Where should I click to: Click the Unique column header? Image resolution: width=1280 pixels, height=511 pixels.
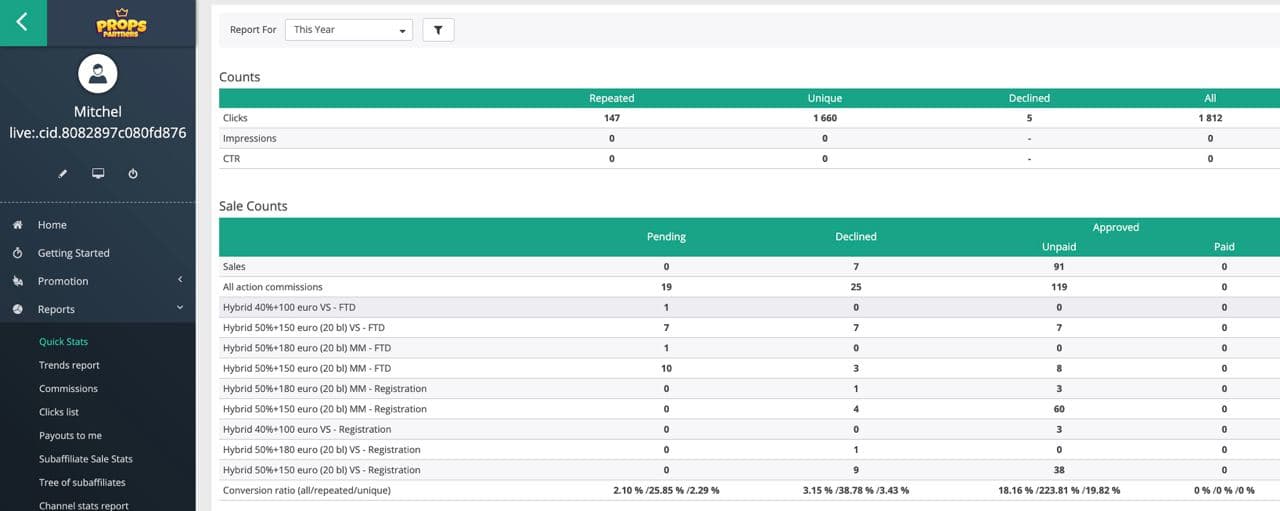coord(825,98)
